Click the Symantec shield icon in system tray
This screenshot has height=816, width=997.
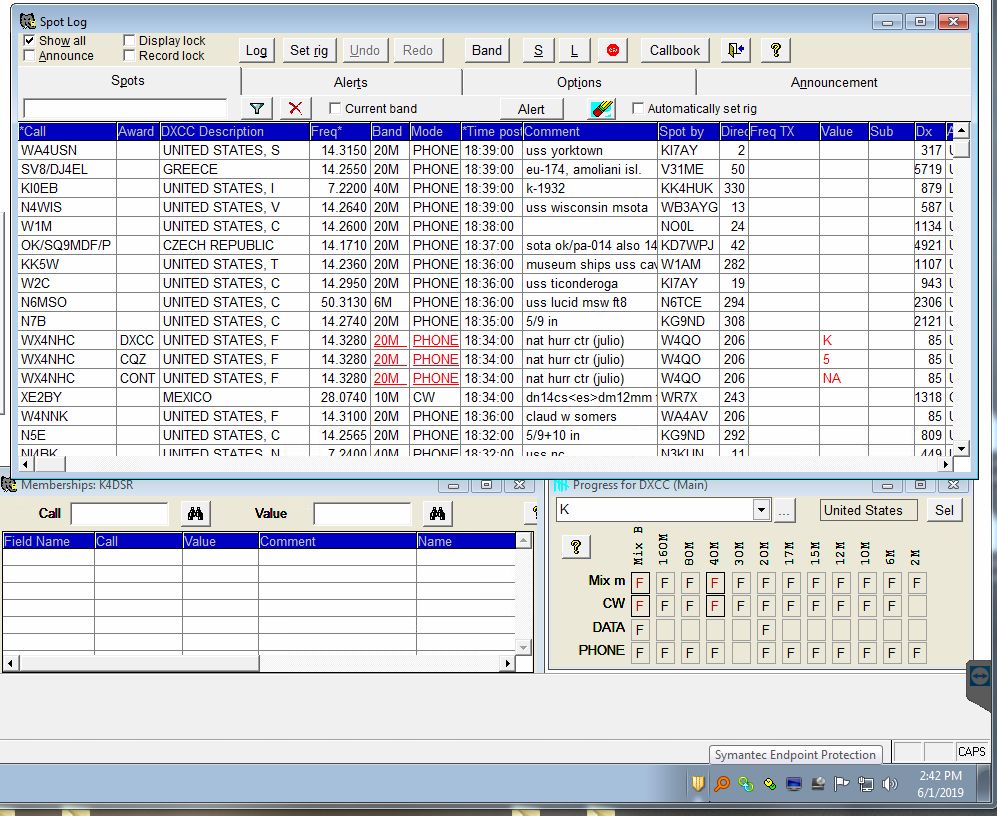click(x=698, y=784)
